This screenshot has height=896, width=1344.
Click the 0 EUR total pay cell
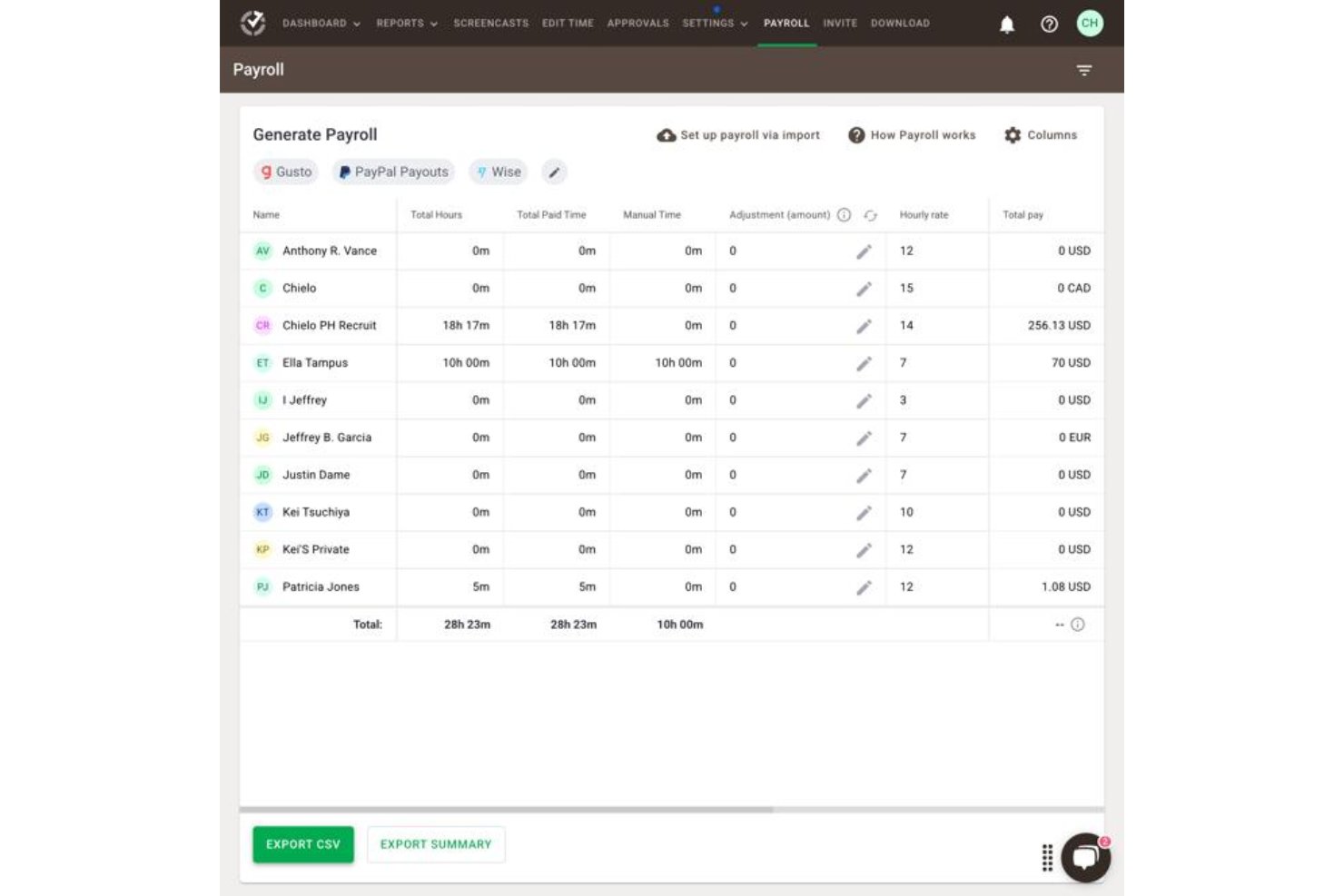tap(1074, 438)
